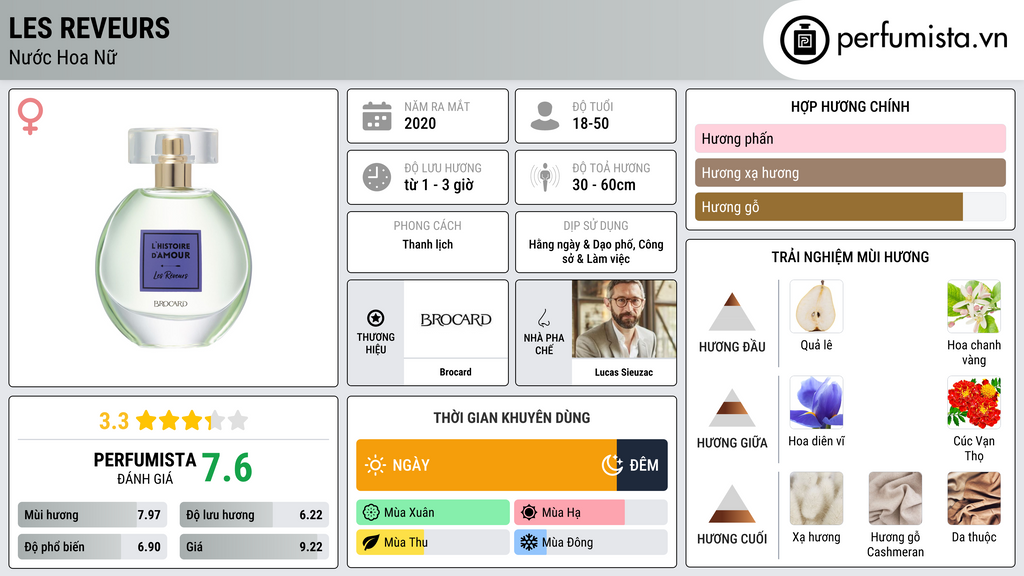Screen dimensions: 1024x576
Task: Click the Brocard brand logo
Action: point(456,319)
